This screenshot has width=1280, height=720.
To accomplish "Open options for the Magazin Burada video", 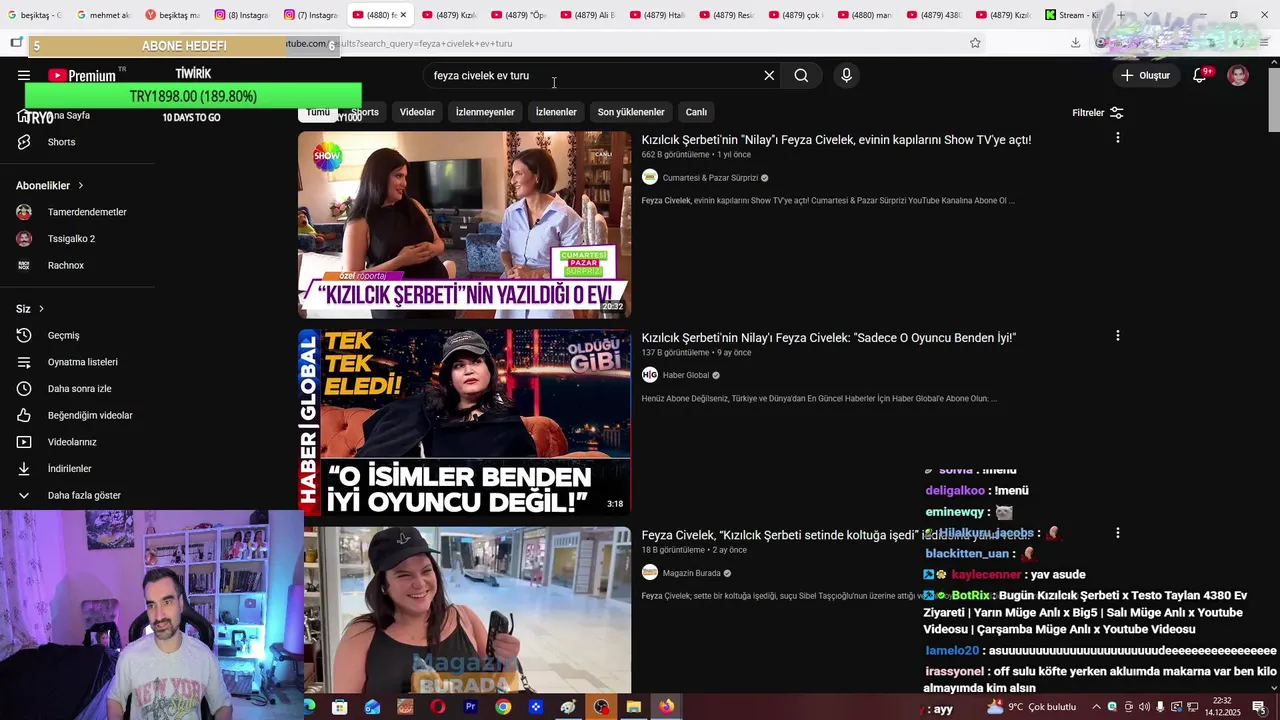I will pyautogui.click(x=1117, y=534).
